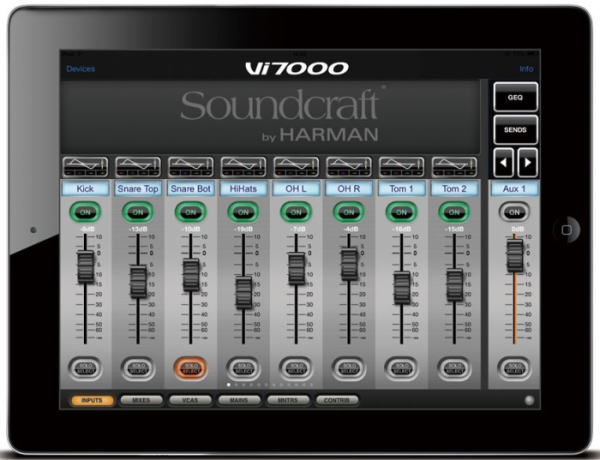The image size is (600, 460).
Task: Switch to the MAINS tab
Action: pos(239,400)
